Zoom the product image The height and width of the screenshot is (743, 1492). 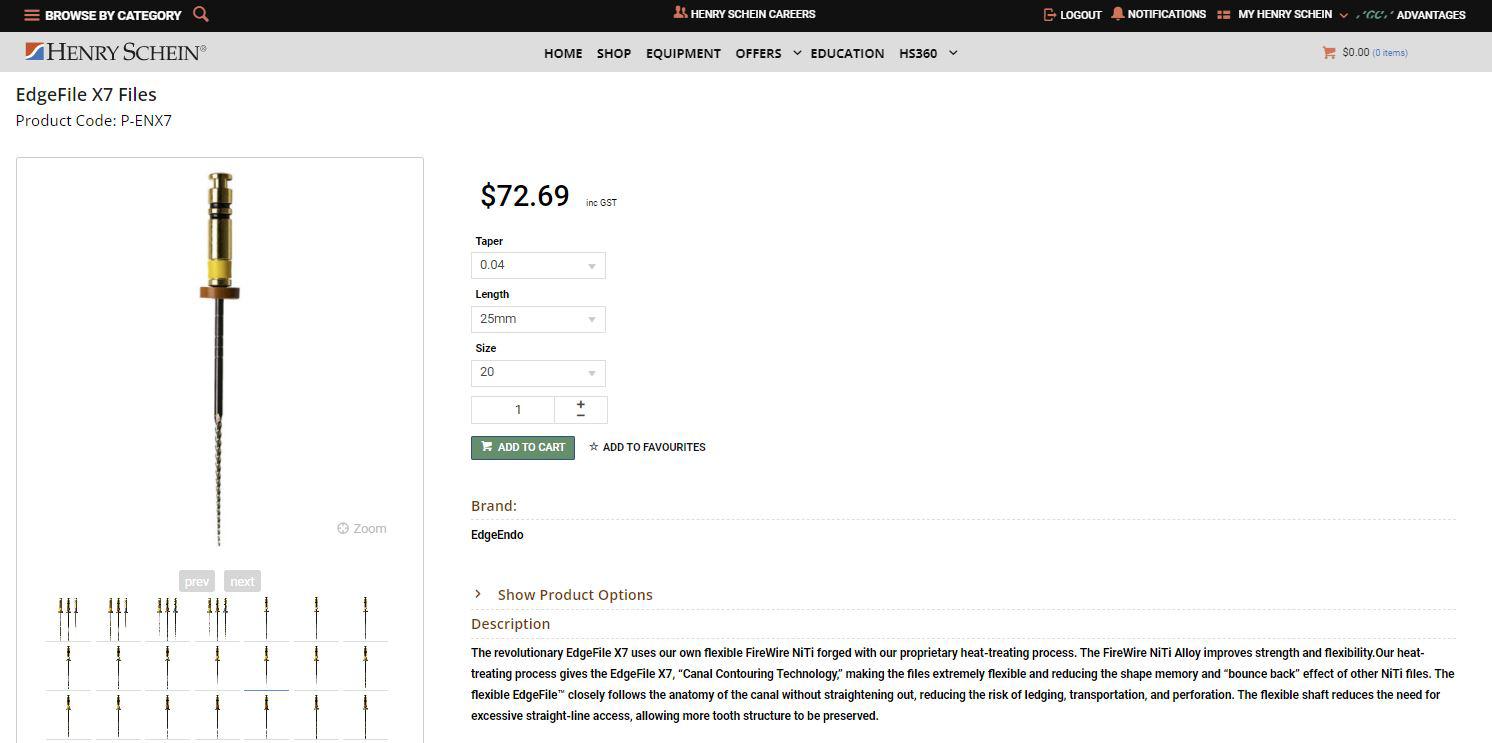[x=362, y=528]
